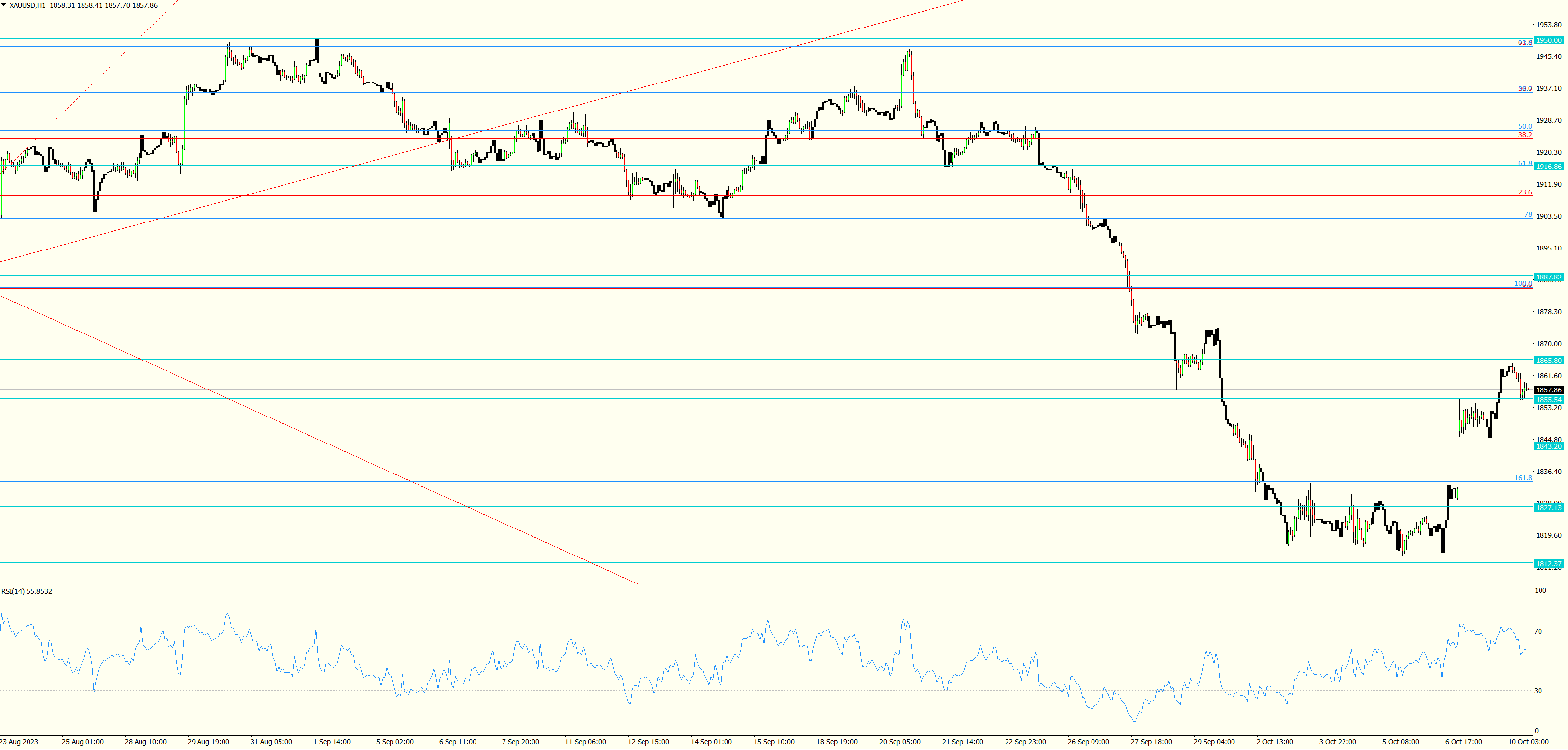Click the RSI(14) 55.8532 indicator label
The image size is (1568, 750).
(x=25, y=591)
